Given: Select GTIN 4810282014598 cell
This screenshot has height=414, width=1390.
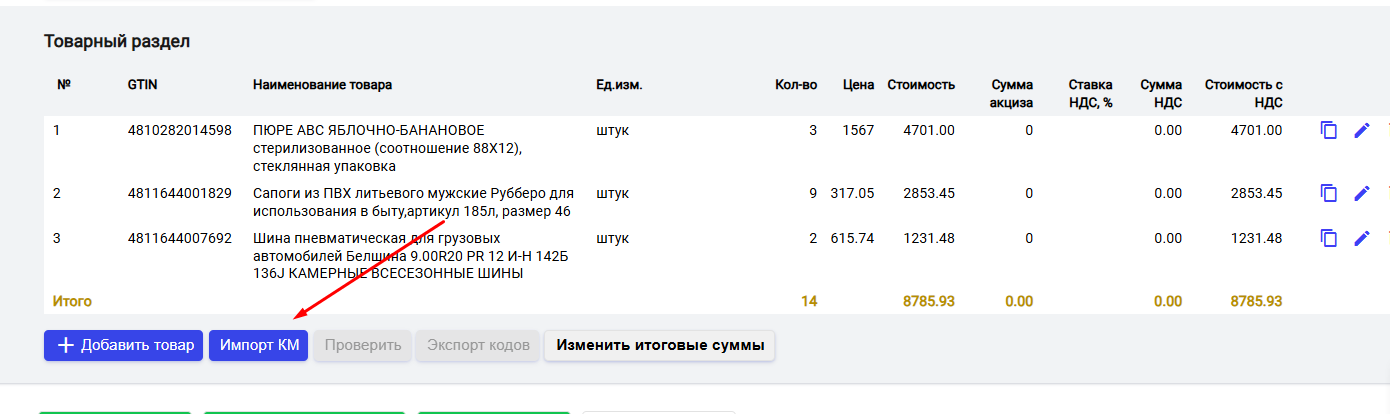Looking at the screenshot, I should pos(180,130).
